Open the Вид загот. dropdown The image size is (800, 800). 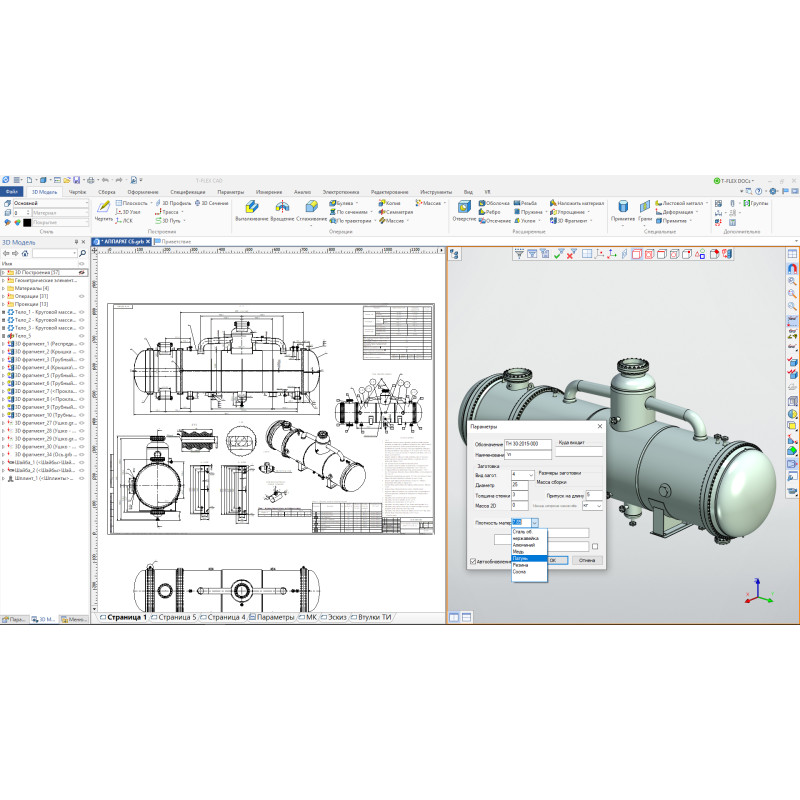click(533, 475)
